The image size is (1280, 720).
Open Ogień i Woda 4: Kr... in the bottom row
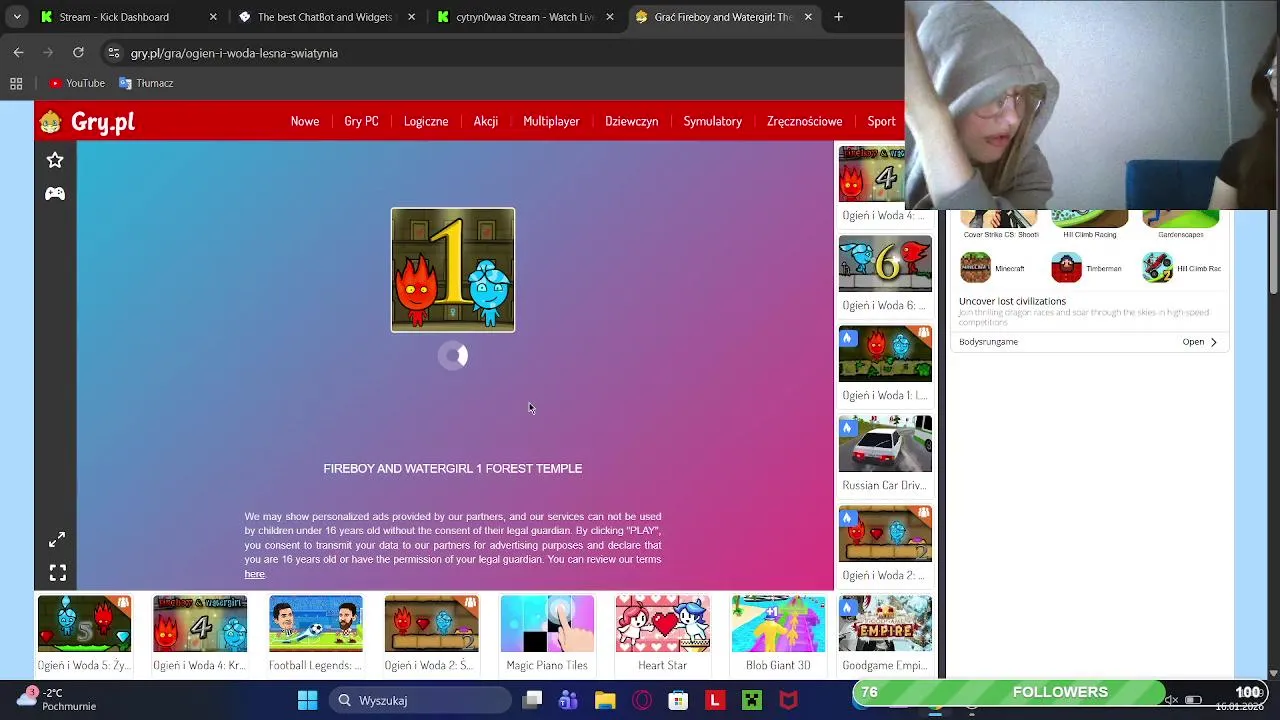click(200, 634)
